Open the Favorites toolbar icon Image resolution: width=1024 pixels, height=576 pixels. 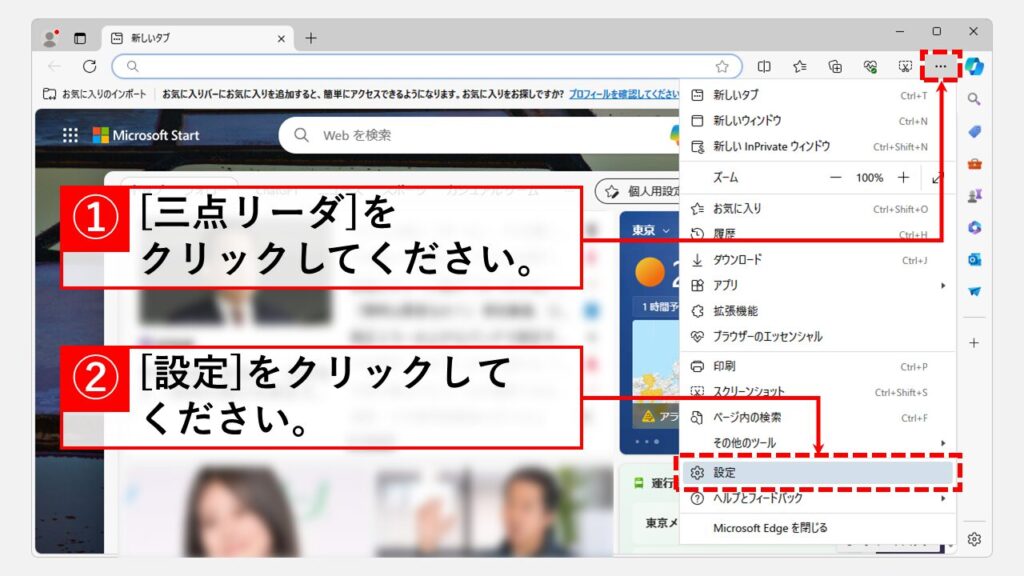pyautogui.click(x=800, y=66)
